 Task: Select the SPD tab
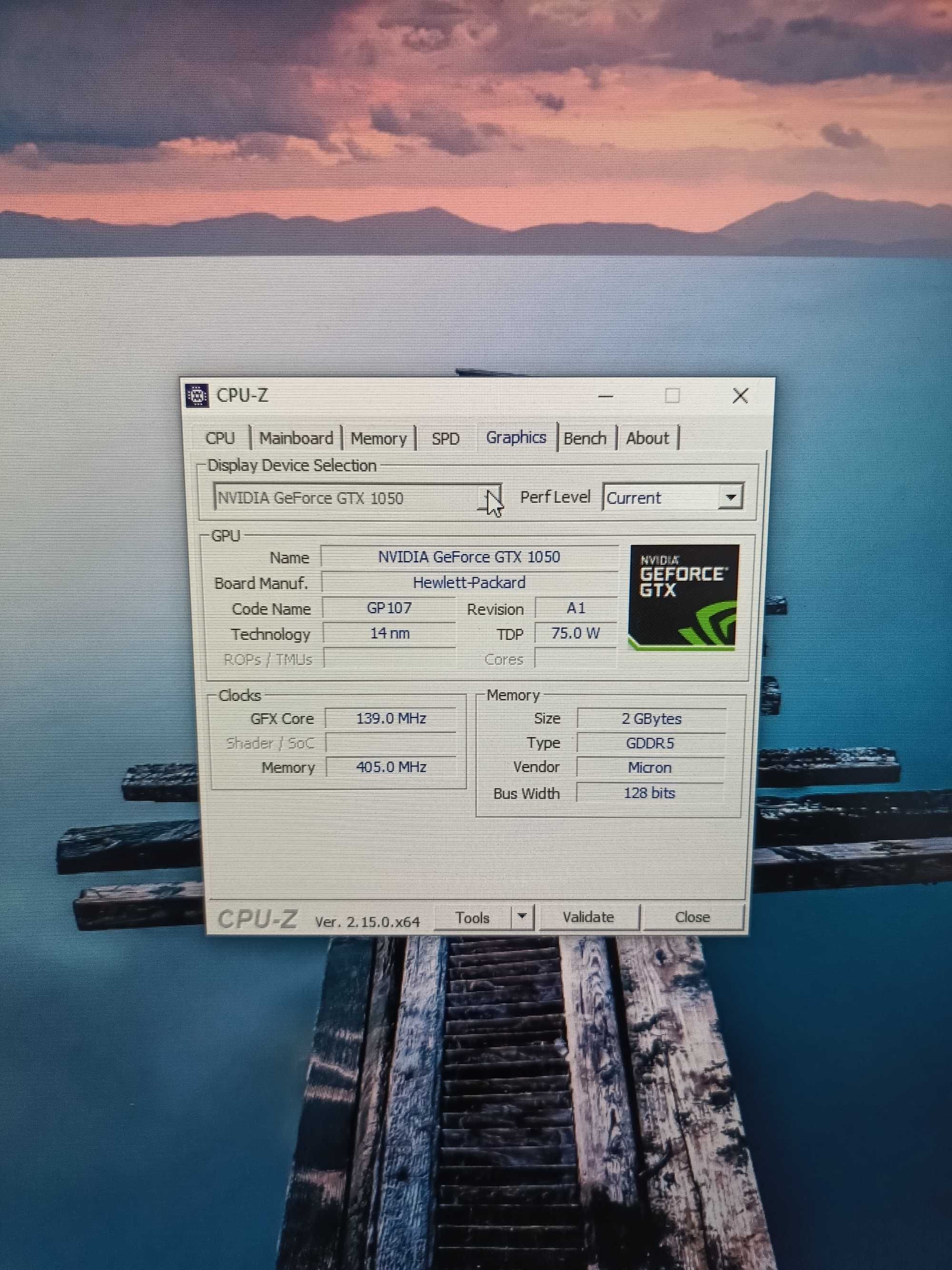pyautogui.click(x=446, y=439)
